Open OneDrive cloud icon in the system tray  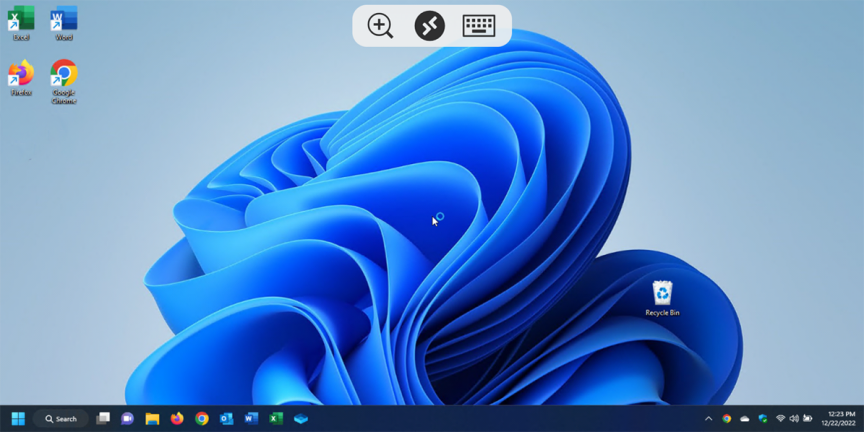pyautogui.click(x=744, y=419)
